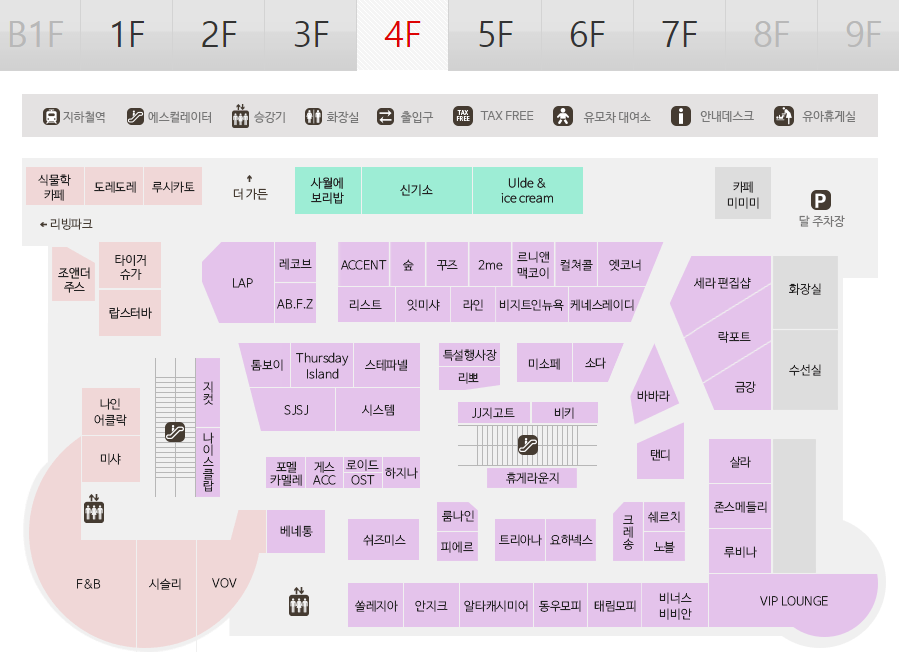Open the VIP LOUNGE area

(794, 601)
